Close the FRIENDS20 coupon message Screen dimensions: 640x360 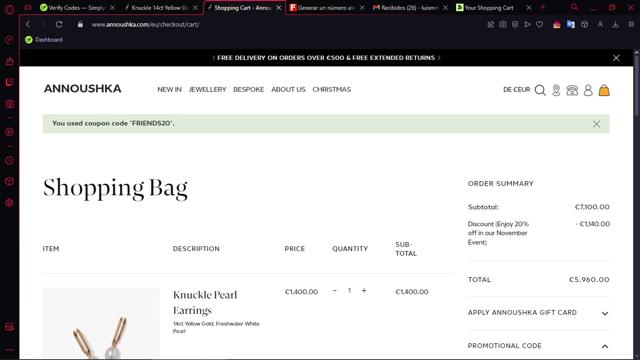click(596, 124)
